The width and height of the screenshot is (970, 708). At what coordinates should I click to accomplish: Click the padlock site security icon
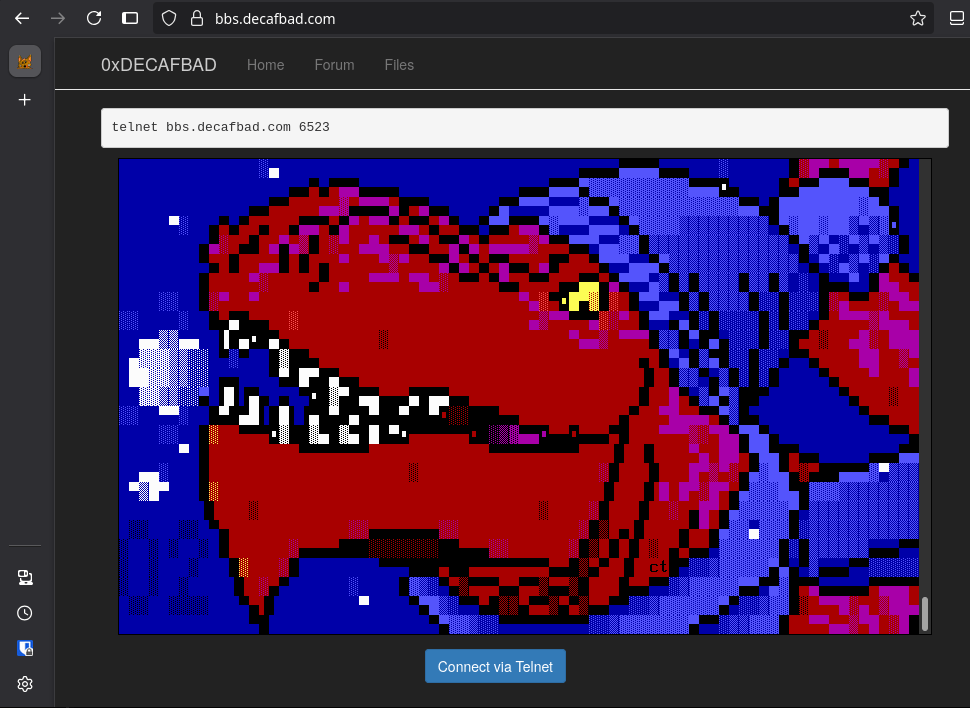click(196, 18)
